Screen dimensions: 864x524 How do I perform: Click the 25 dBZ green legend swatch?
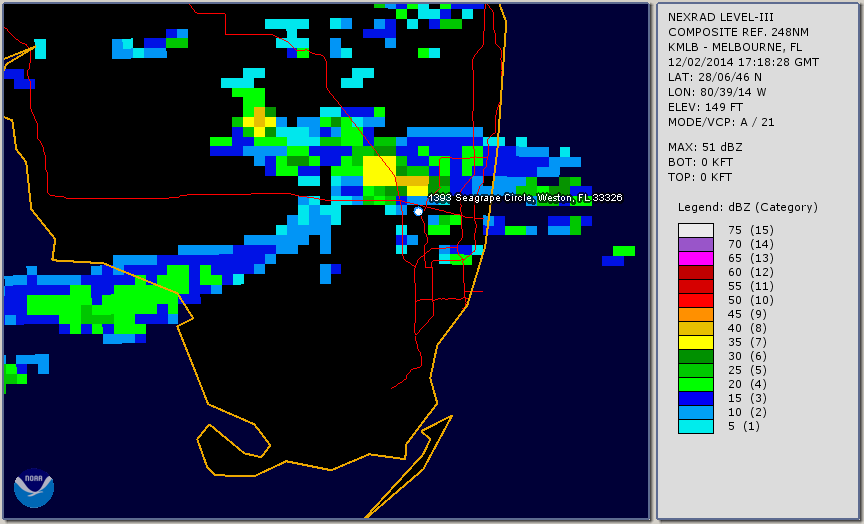696,370
